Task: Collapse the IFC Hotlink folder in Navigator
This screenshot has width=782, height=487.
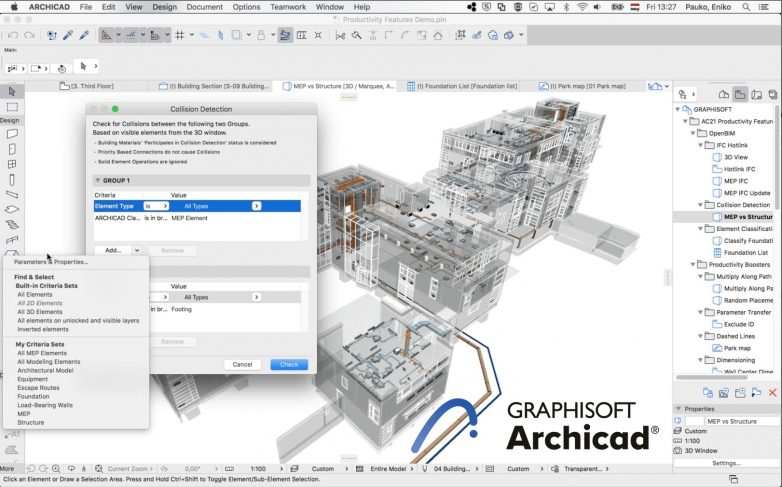Action: coord(700,145)
